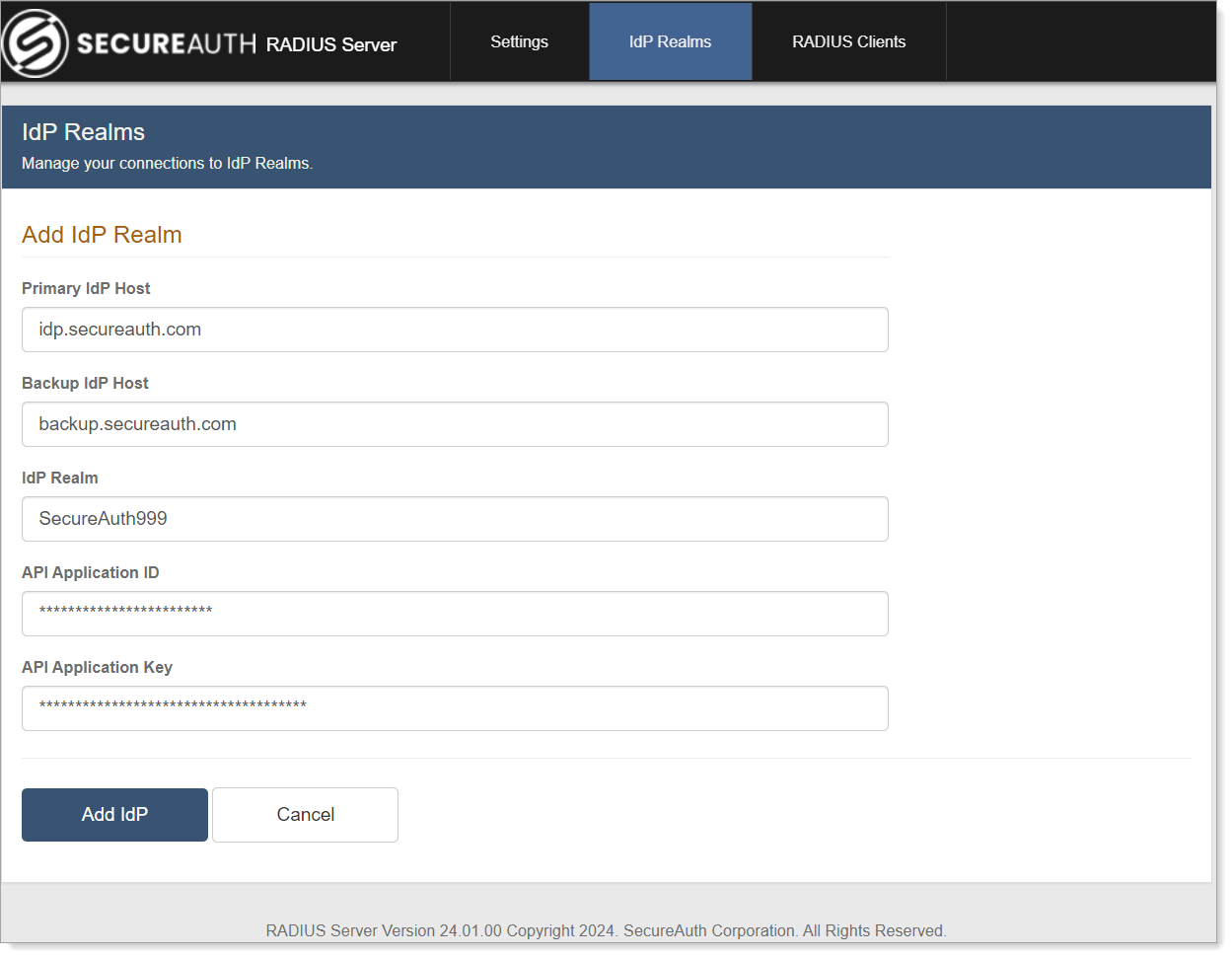The width and height of the screenshot is (1232, 958).
Task: Click the RADIUS Server title beside the logo
Action: pyautogui.click(x=330, y=44)
